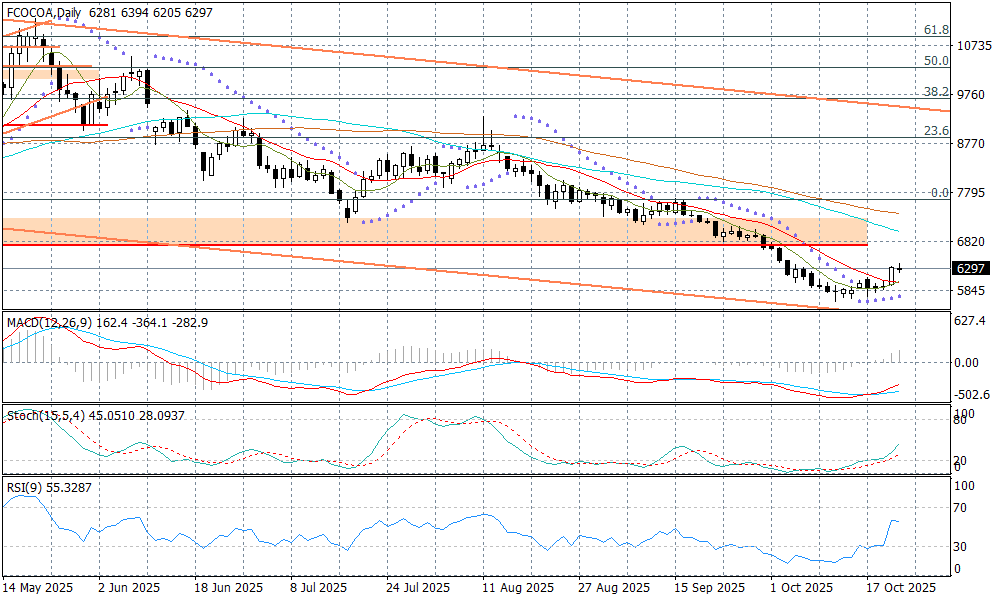Click the 10735 price axis label

pos(973,46)
